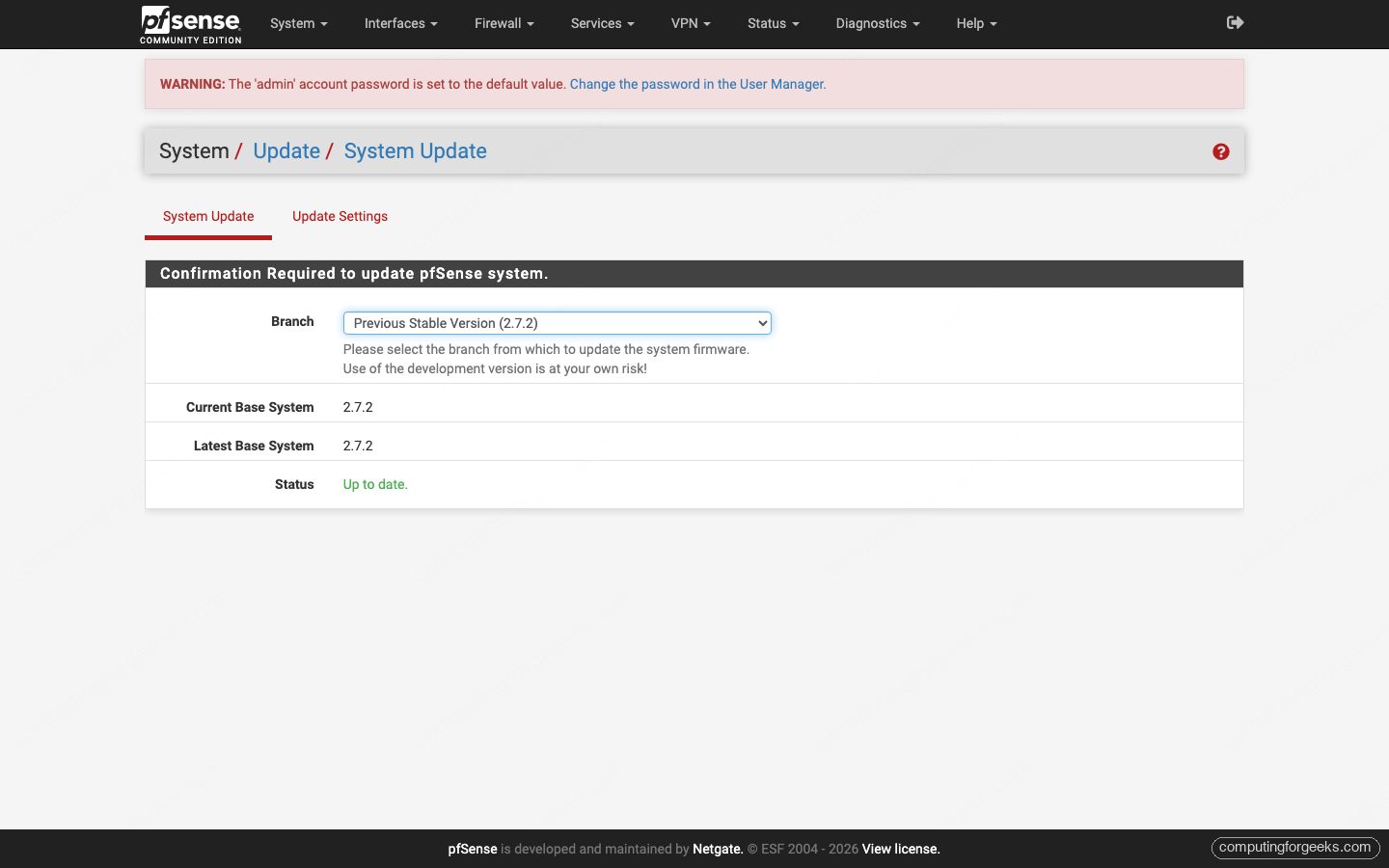The height and width of the screenshot is (868, 1389).
Task: Open the Netgate link in the footer
Action: pyautogui.click(x=718, y=849)
